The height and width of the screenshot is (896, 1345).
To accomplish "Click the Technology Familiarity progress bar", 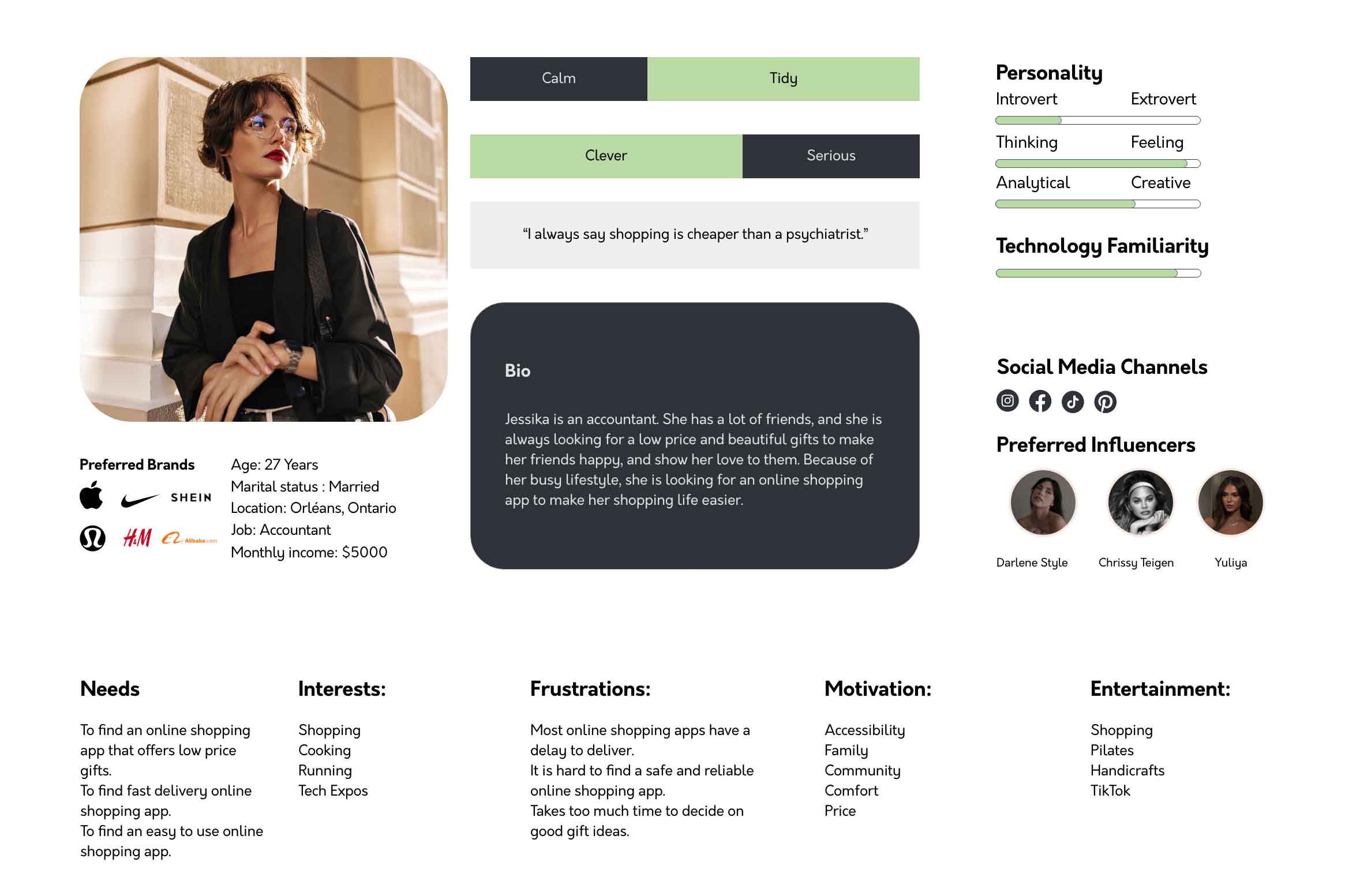I will point(1097,273).
